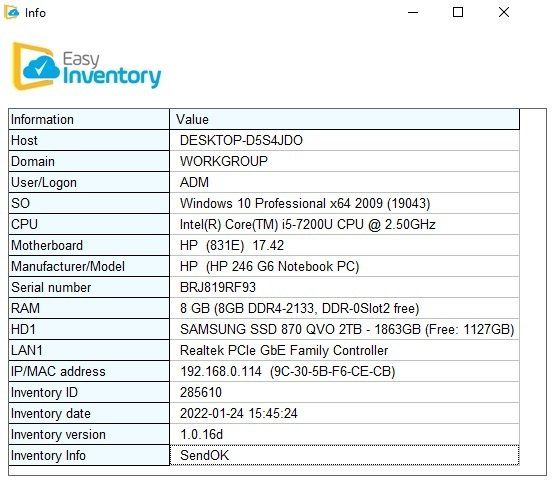Close the Info window
Viewport: 552px width, 482px height.
(x=504, y=13)
